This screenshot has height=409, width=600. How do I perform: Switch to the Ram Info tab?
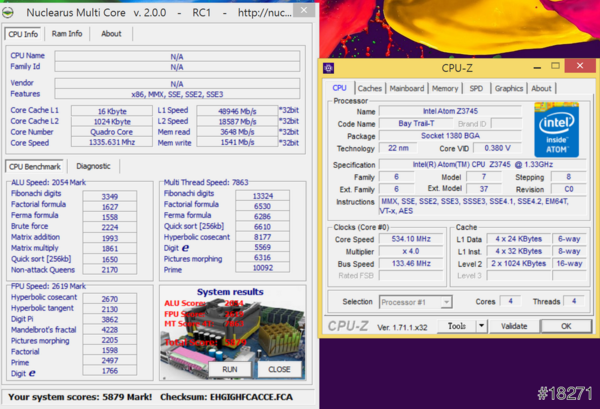coord(67,33)
